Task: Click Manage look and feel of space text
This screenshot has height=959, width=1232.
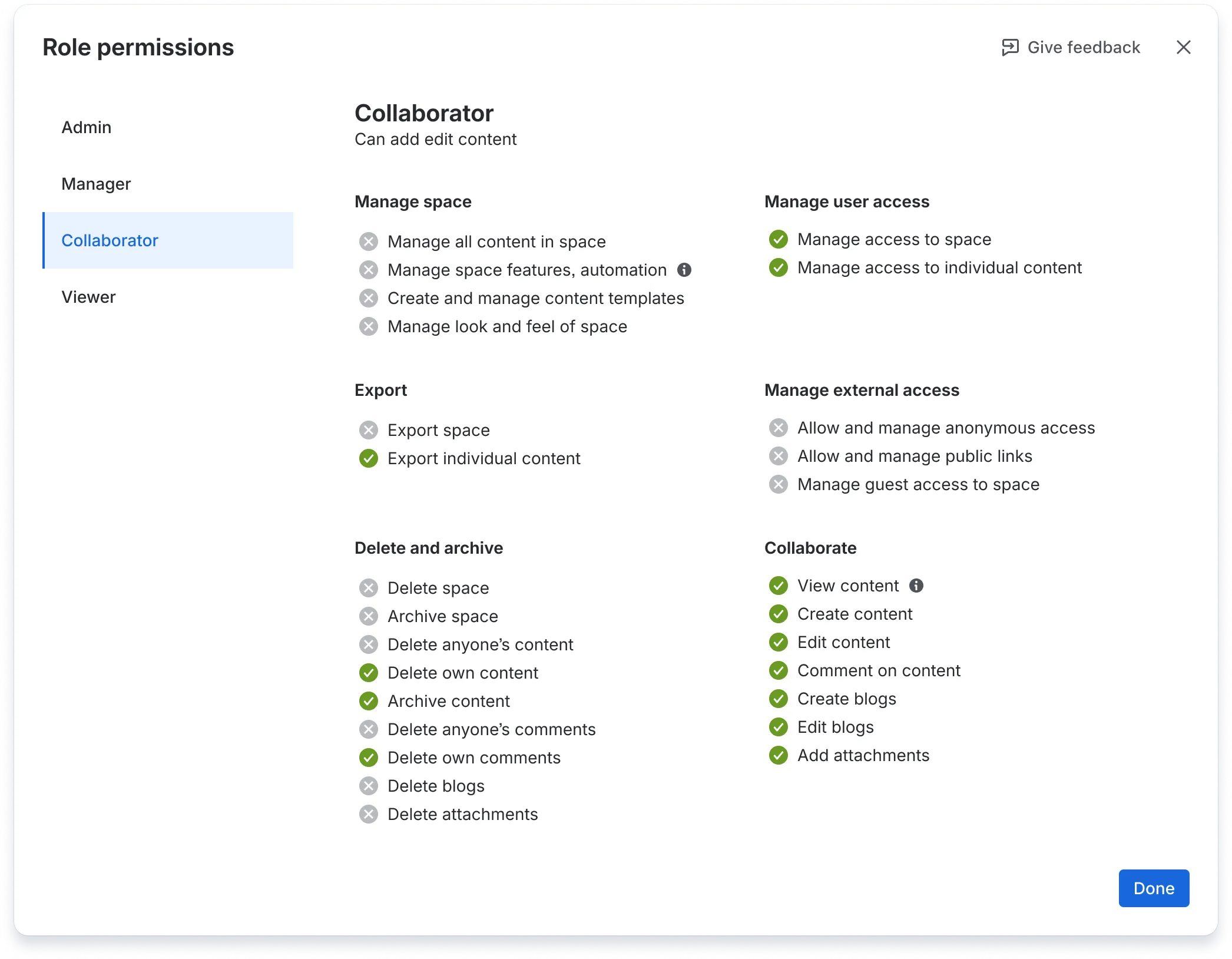Action: (x=507, y=326)
